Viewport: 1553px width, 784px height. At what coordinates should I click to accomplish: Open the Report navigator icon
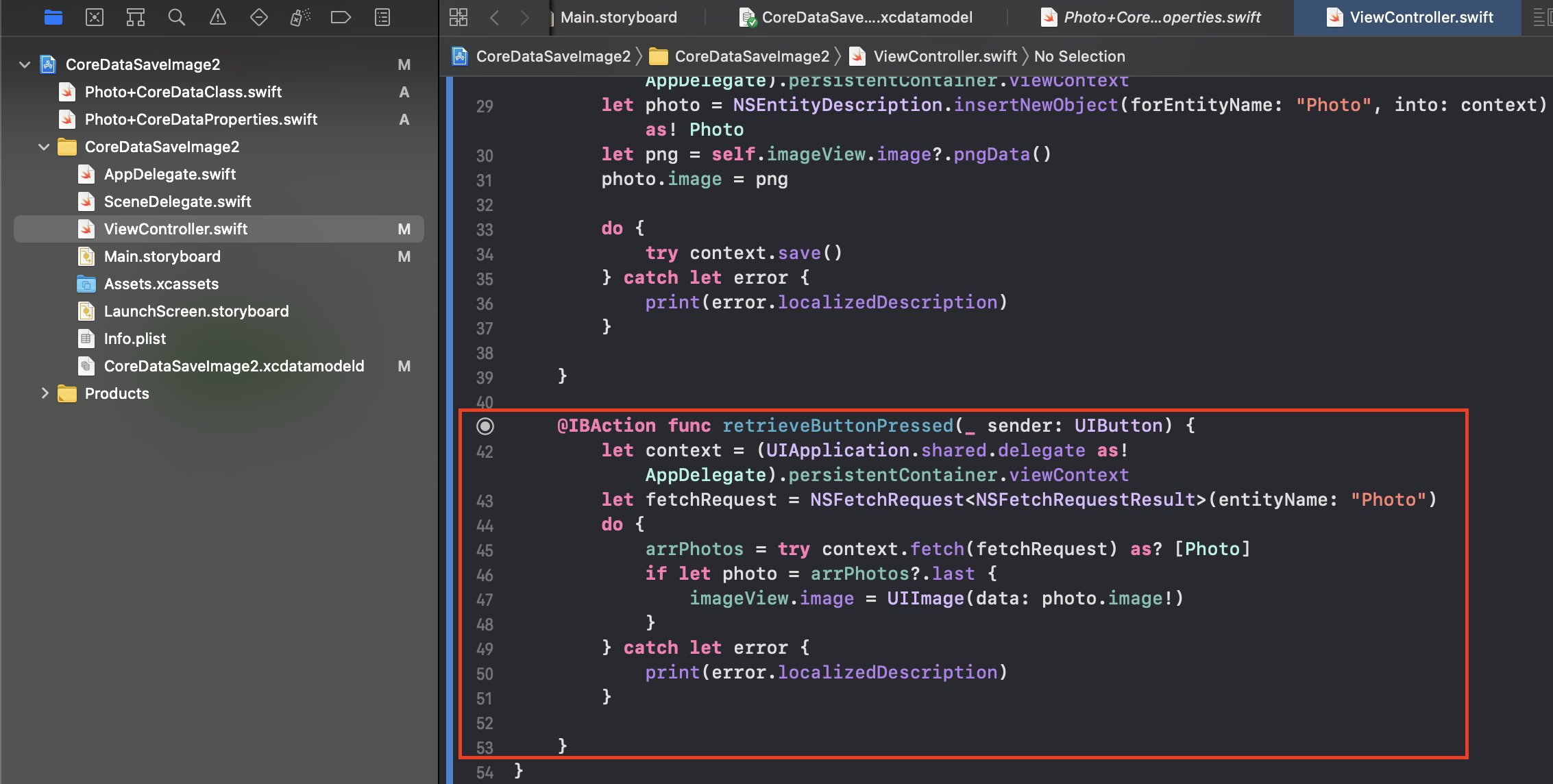click(382, 17)
